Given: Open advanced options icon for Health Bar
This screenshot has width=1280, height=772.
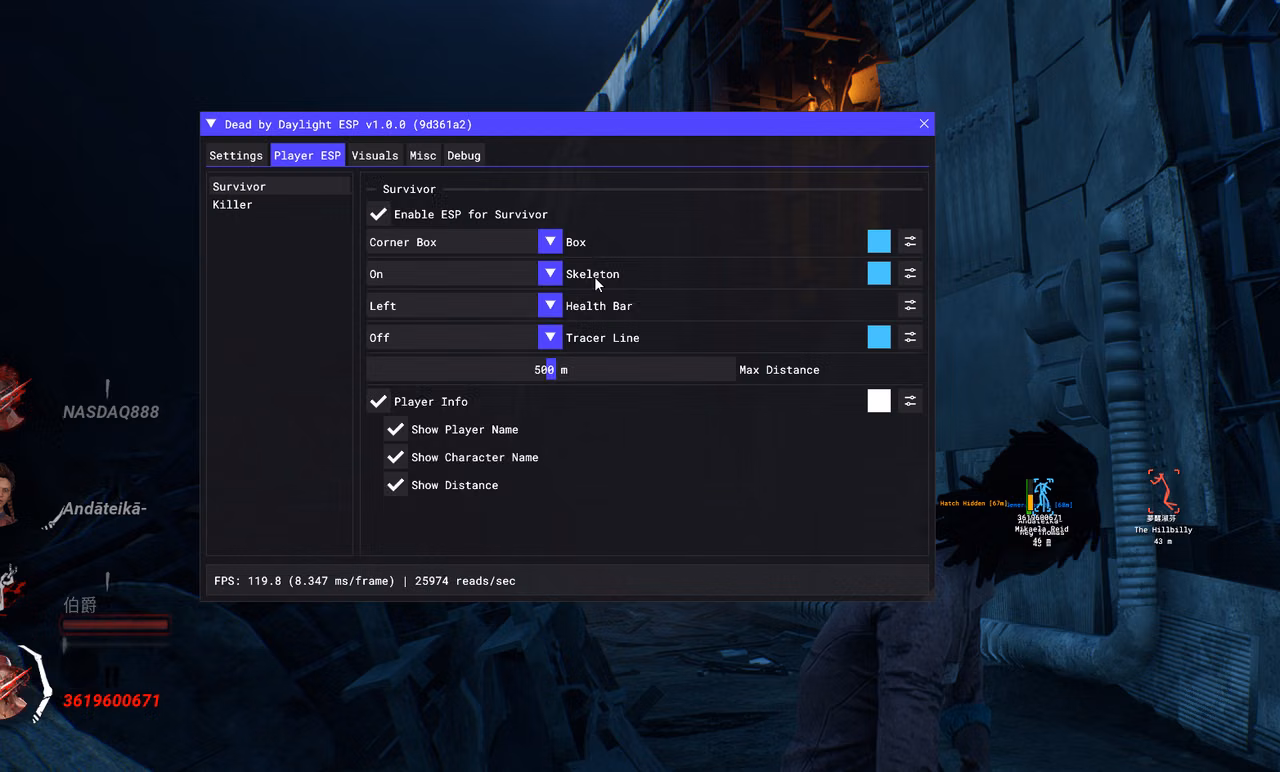Looking at the screenshot, I should point(910,306).
